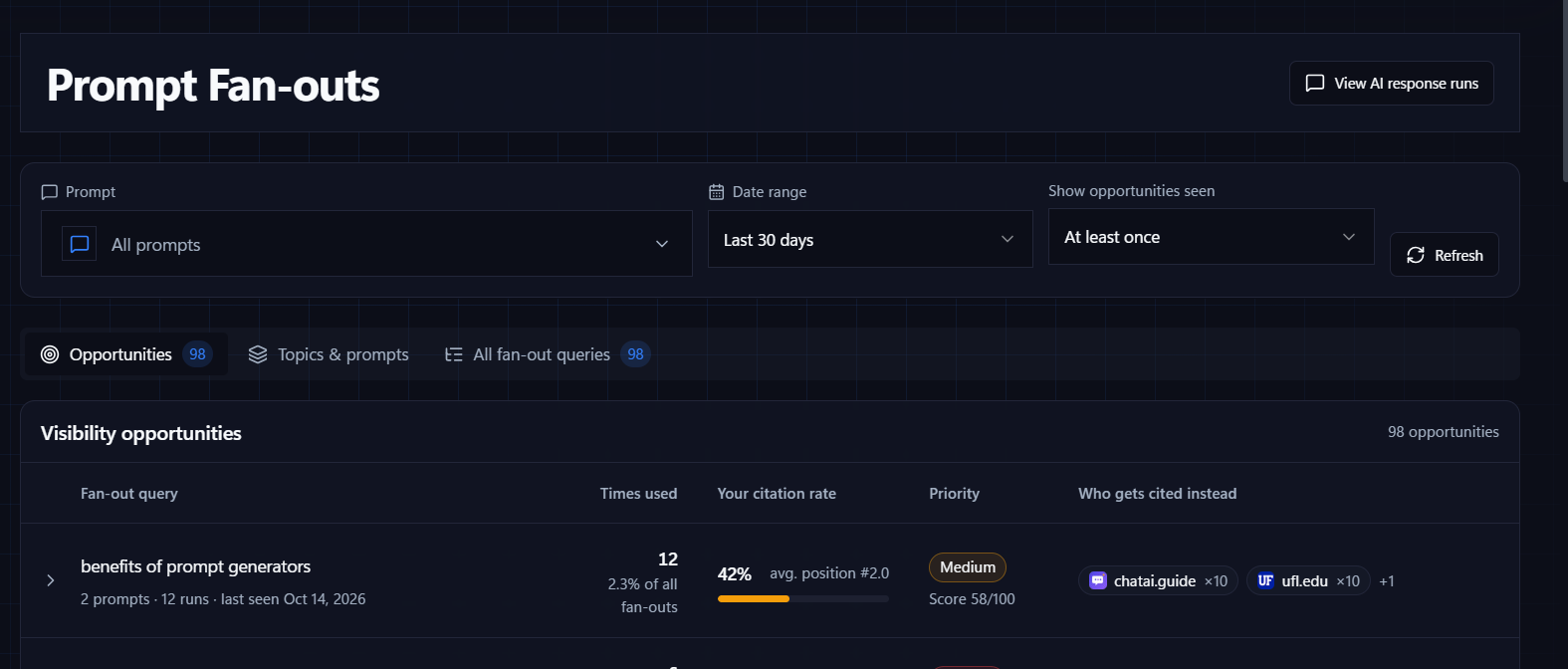Click the 98 badge on All fan-out queries
This screenshot has width=1568, height=669.
click(635, 354)
